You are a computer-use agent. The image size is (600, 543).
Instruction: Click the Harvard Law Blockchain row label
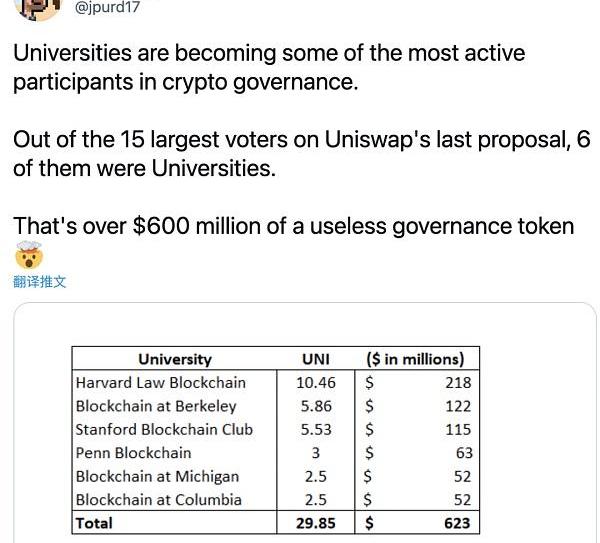pyautogui.click(x=161, y=383)
